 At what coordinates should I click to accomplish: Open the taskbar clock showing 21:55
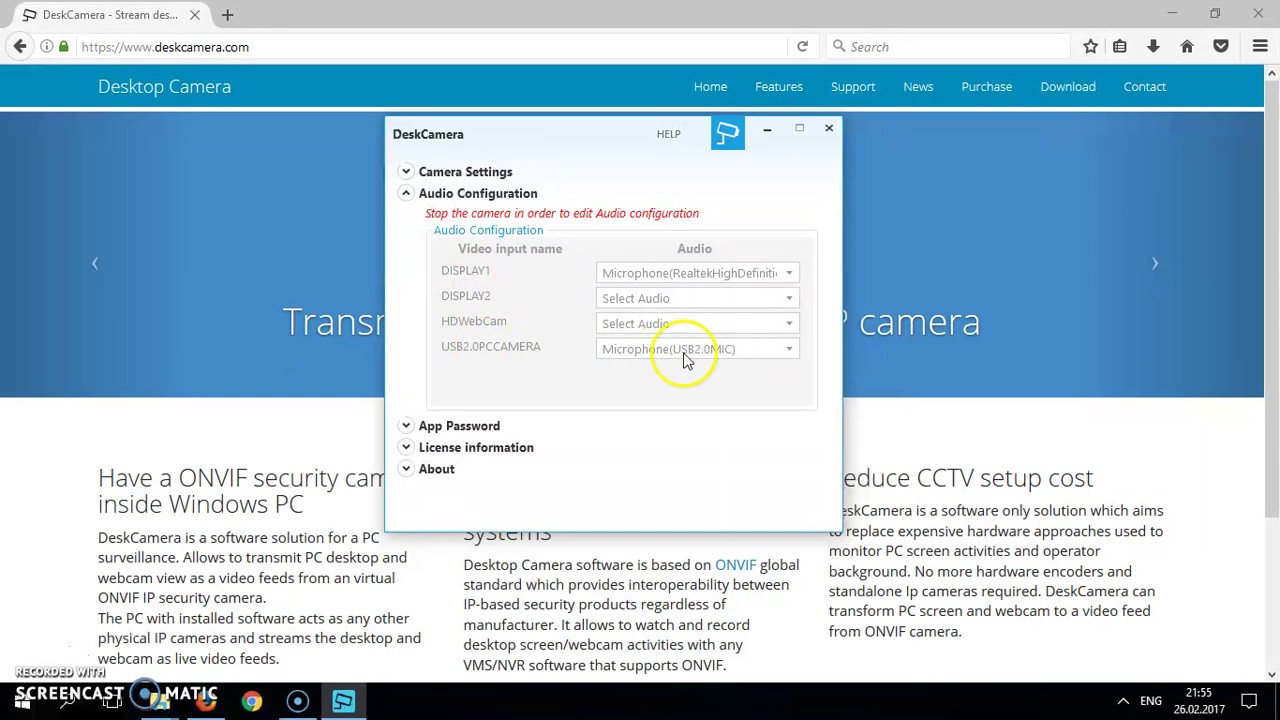(1198, 701)
